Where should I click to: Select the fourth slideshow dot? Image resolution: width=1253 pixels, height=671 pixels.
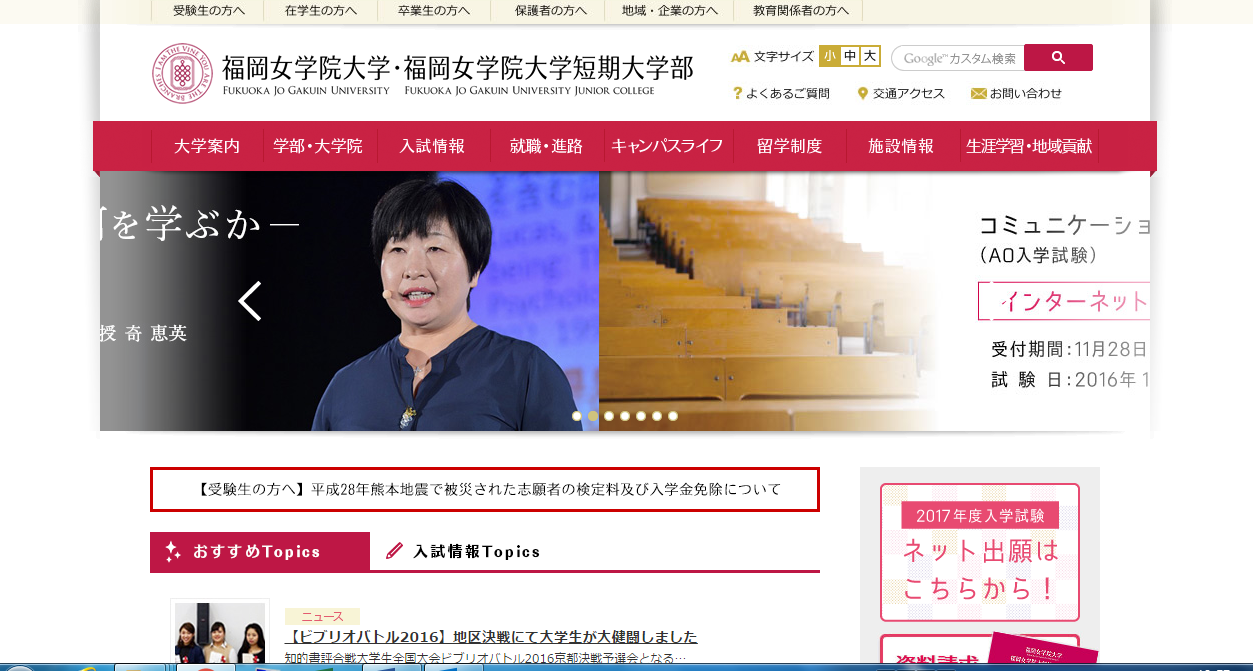point(625,416)
